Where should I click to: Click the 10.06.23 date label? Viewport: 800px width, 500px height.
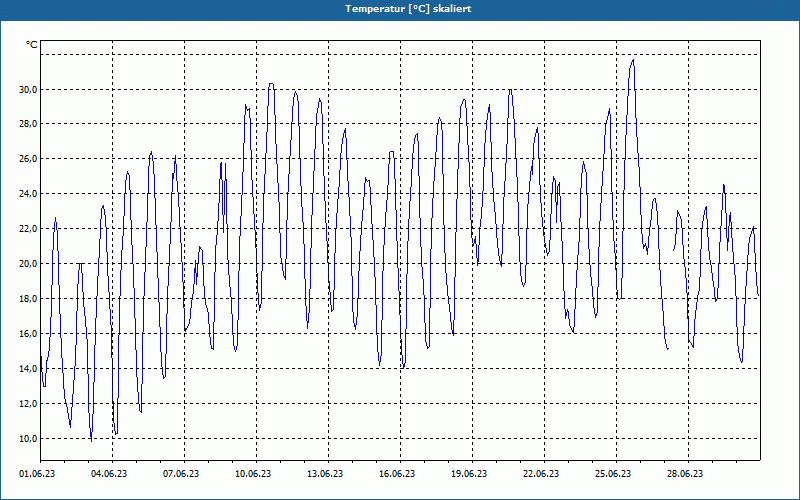253,474
